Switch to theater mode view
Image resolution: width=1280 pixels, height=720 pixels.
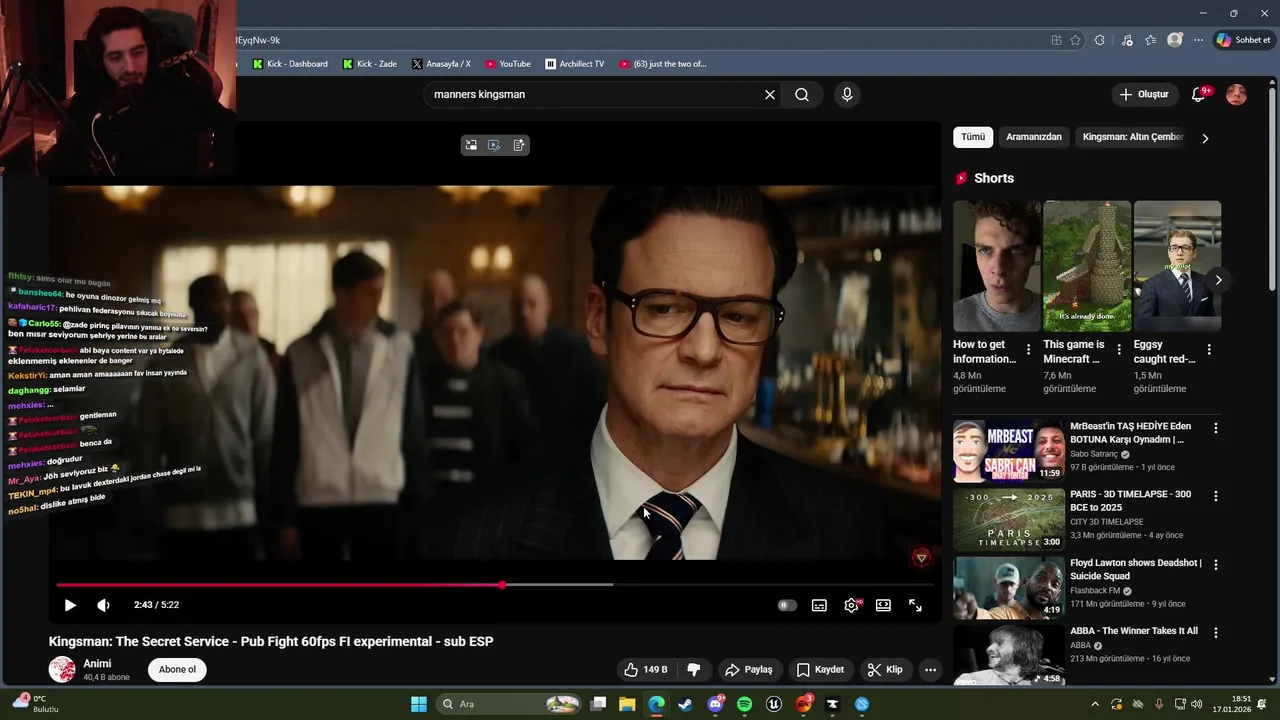[883, 605]
